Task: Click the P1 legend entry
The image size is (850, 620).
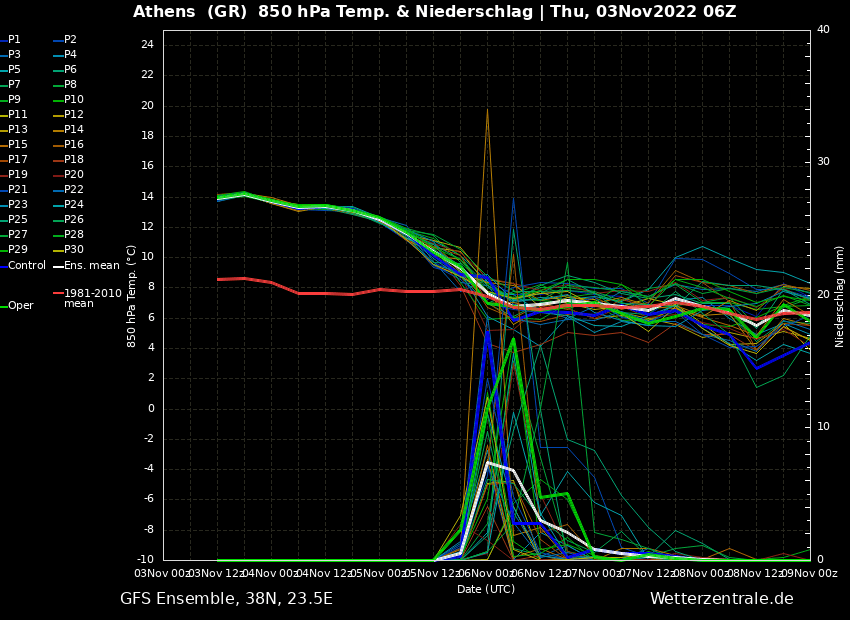Action: click(14, 40)
